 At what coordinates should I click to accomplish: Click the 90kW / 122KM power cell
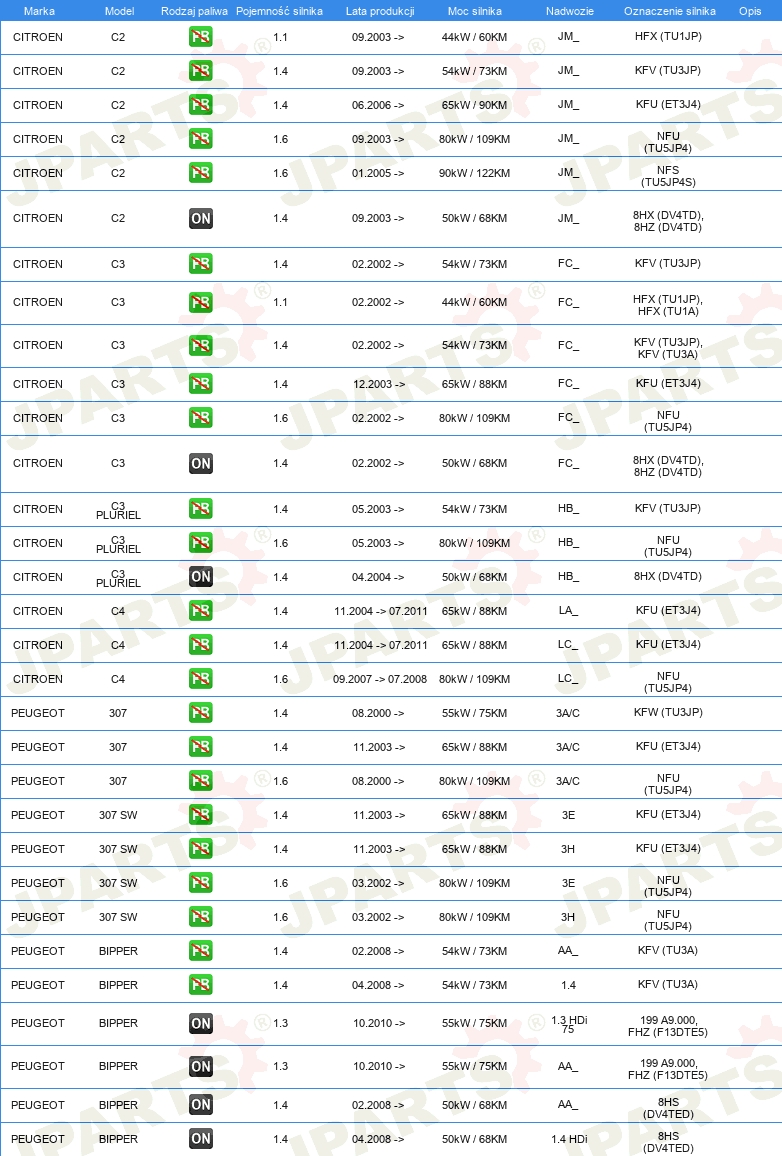pos(475,173)
